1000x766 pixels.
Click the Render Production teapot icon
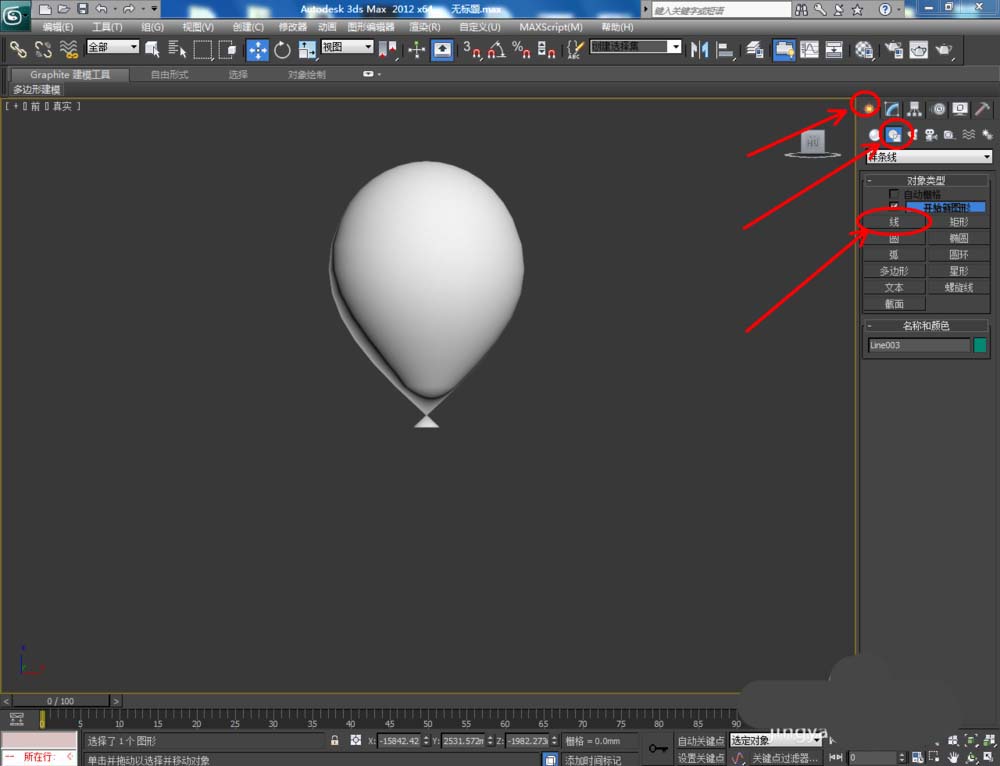coord(944,49)
